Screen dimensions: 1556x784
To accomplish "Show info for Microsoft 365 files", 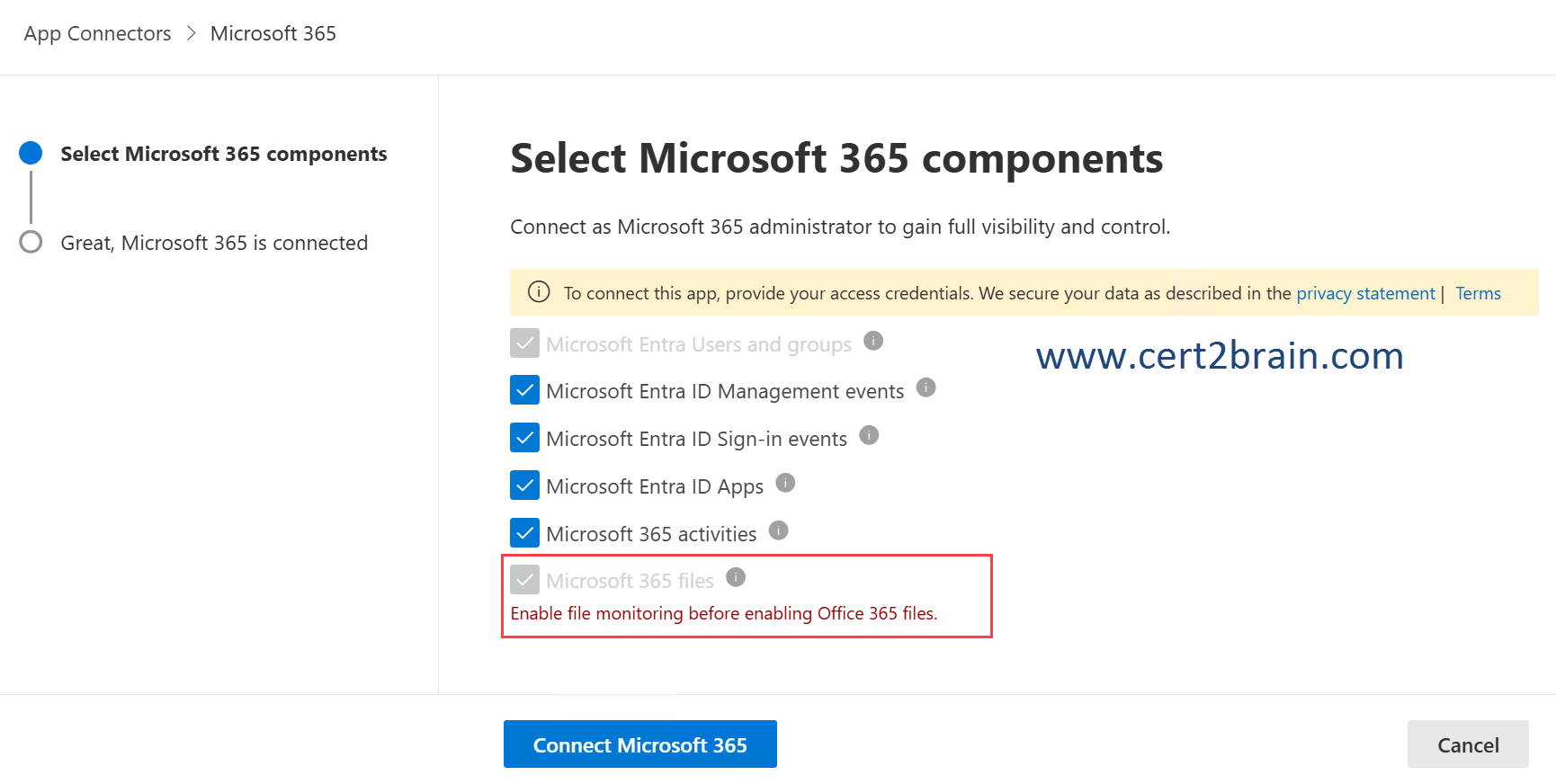I will tap(736, 577).
